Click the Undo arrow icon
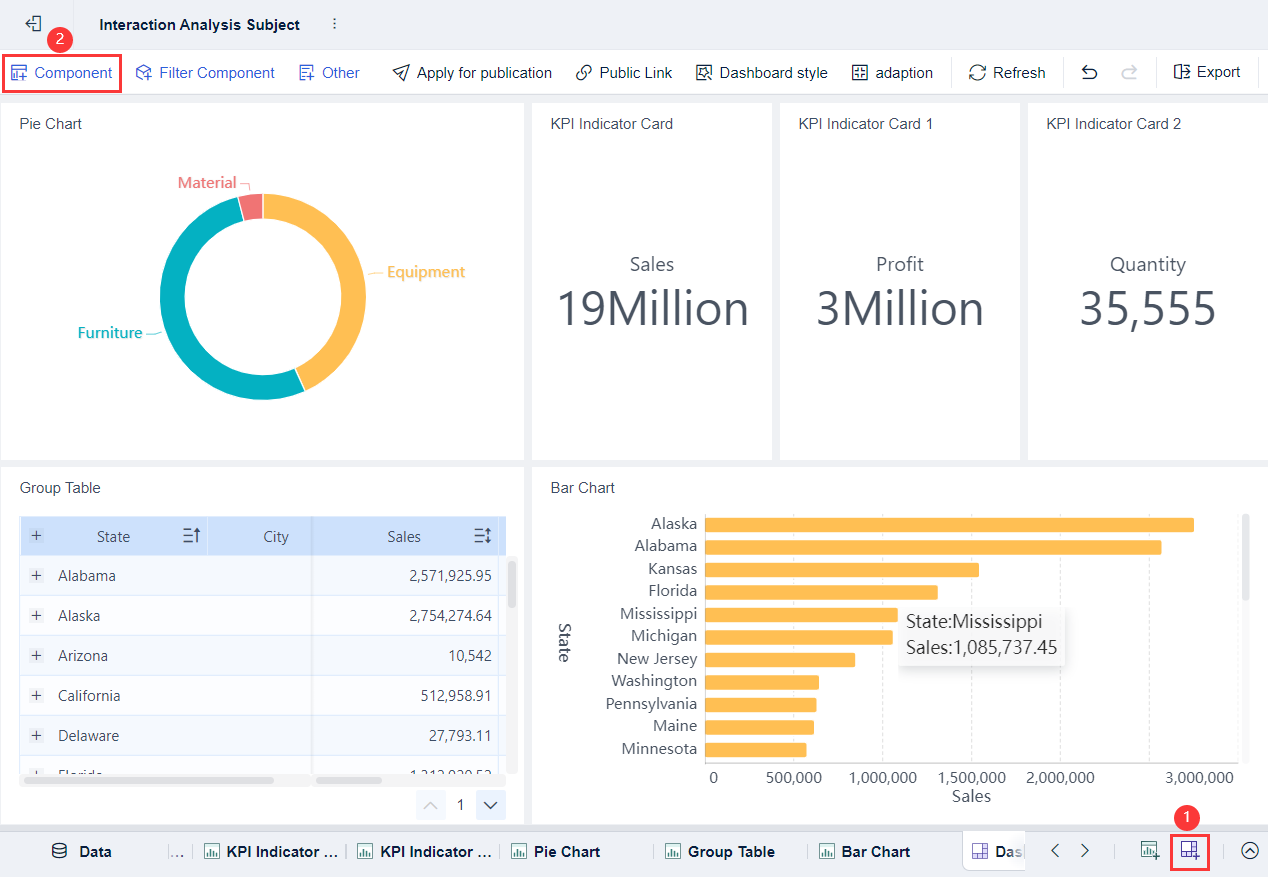The width and height of the screenshot is (1268, 877). pos(1090,73)
